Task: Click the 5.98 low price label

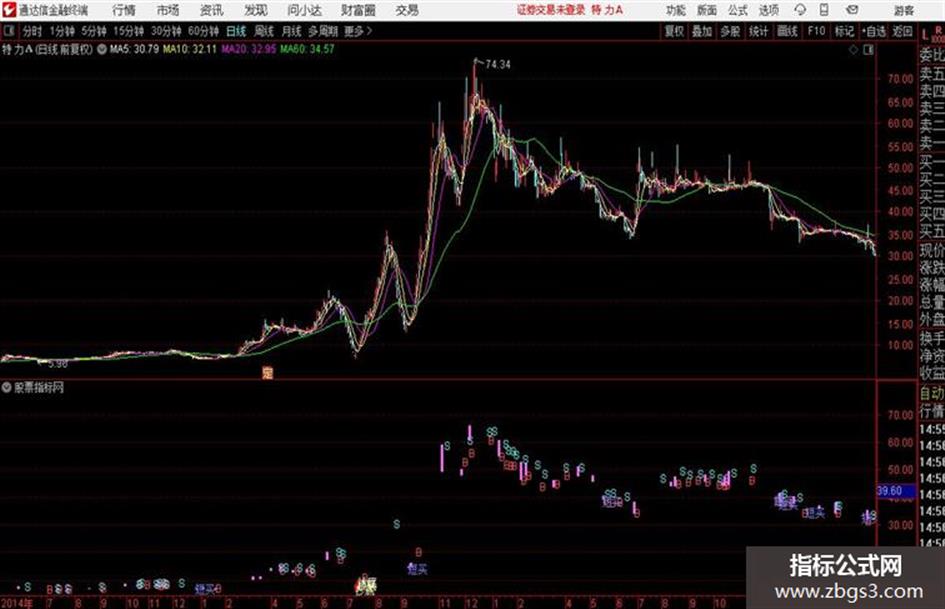Action: pos(58,364)
